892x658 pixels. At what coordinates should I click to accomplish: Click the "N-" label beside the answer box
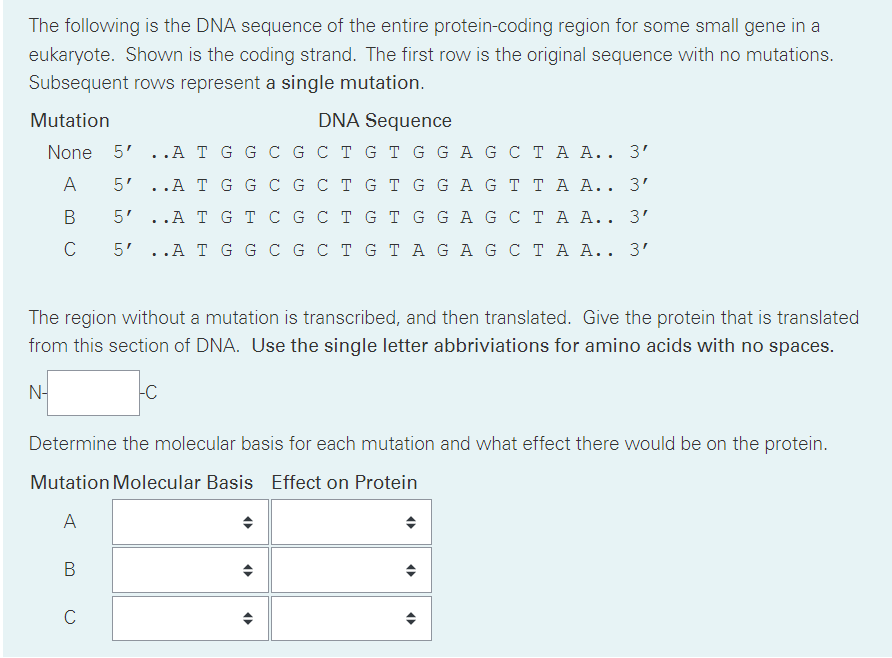pyautogui.click(x=38, y=392)
